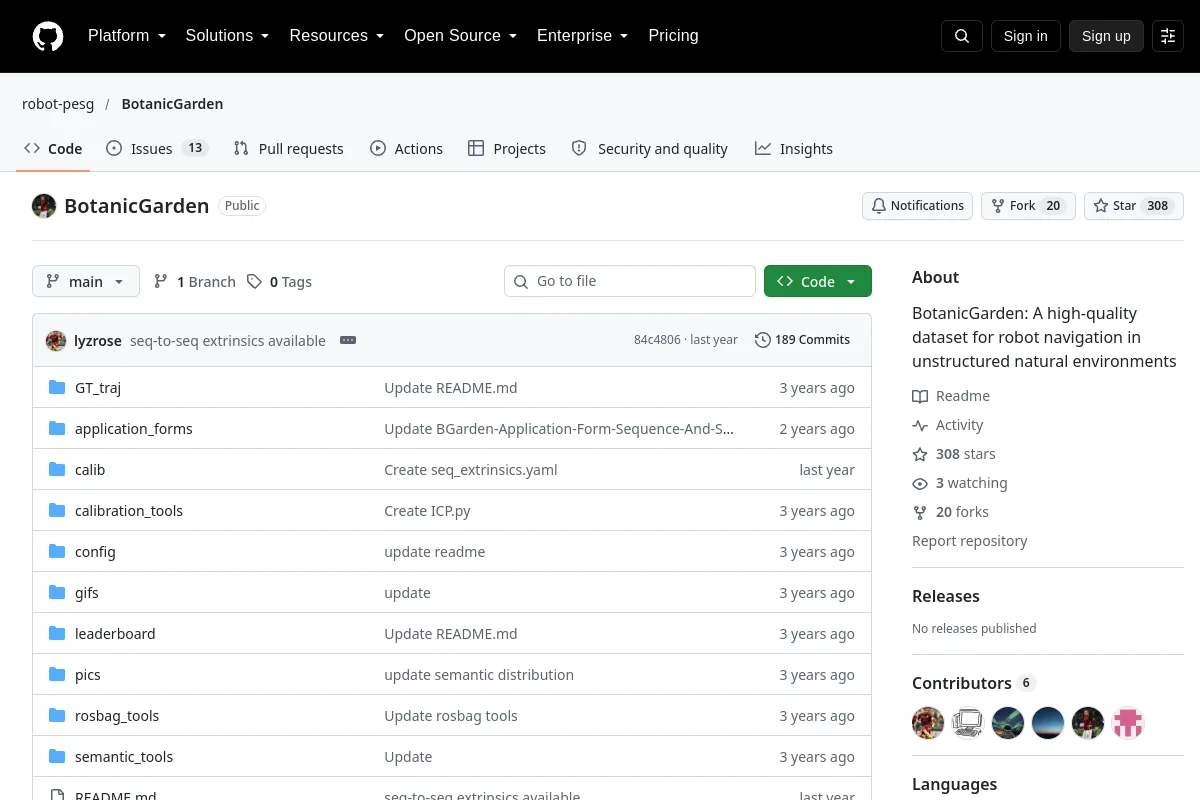Image resolution: width=1200 pixels, height=800 pixels.
Task: Open the Releases heading link
Action: [946, 596]
